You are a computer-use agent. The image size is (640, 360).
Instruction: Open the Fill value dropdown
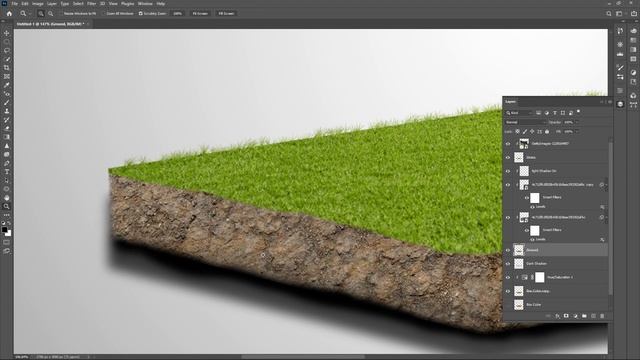click(x=577, y=131)
